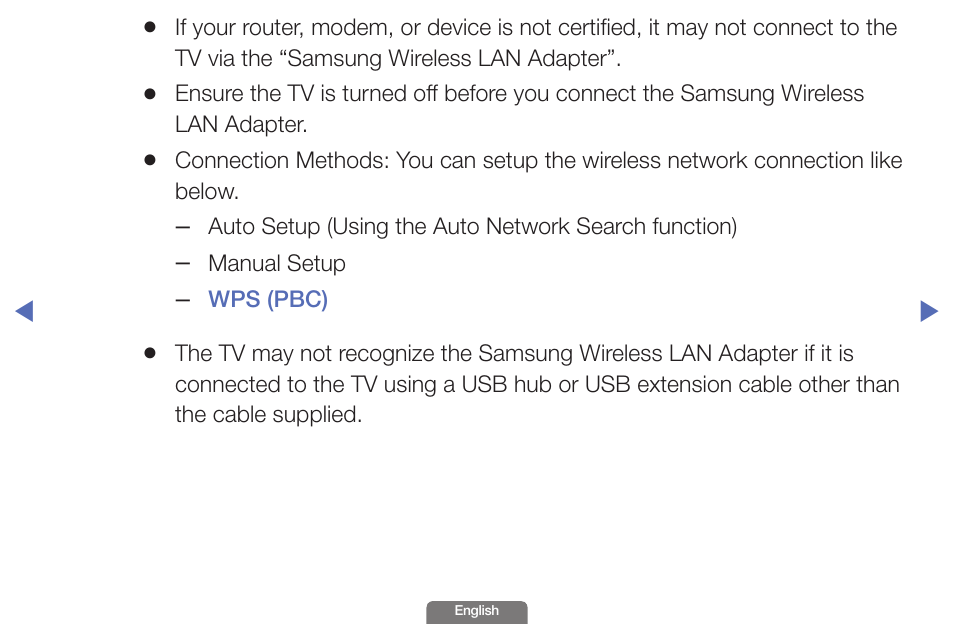Click the dash before WPS (PBC)

tap(183, 300)
